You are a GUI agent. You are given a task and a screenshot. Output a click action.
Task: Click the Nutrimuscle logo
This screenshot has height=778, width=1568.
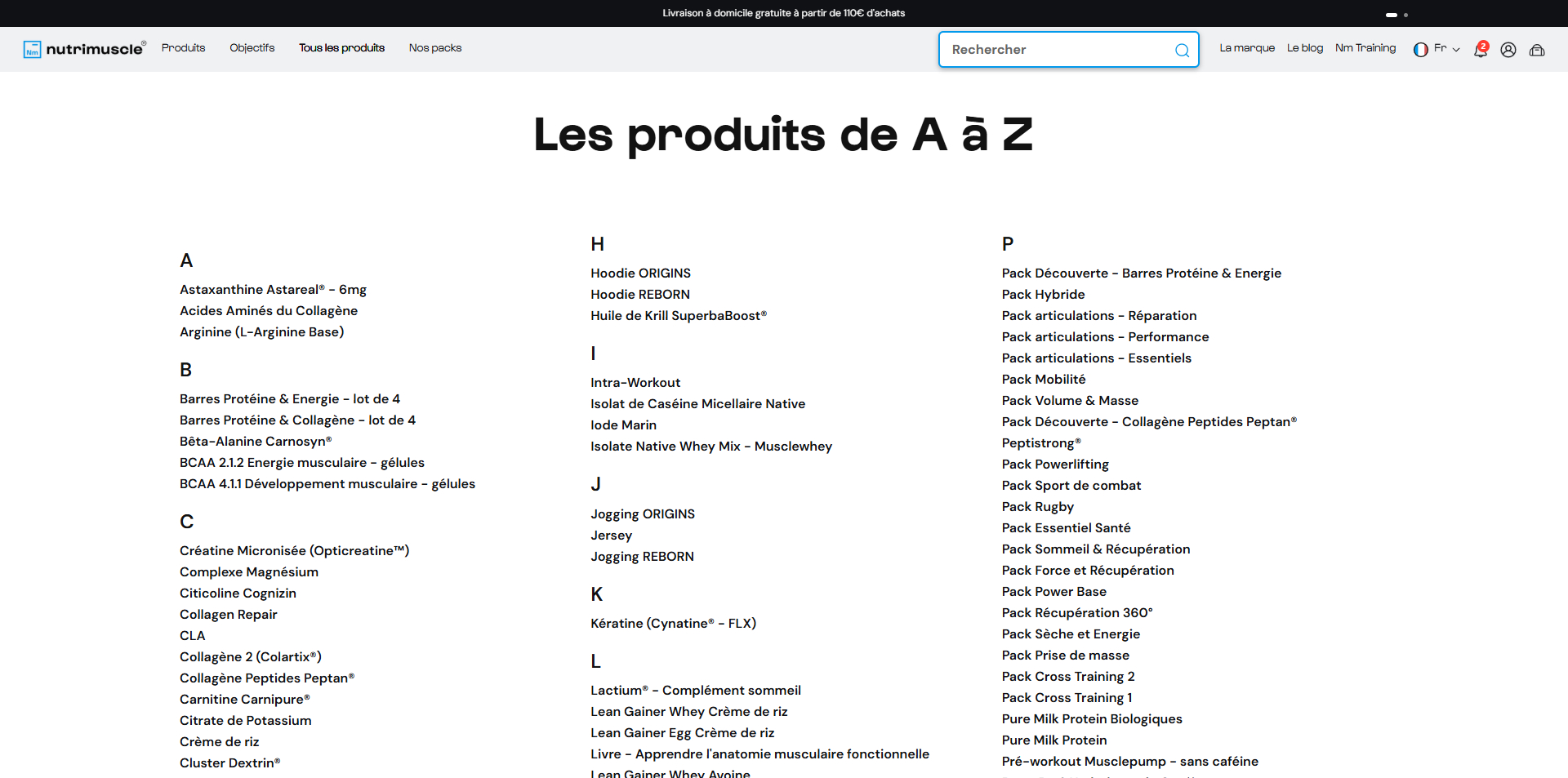click(85, 49)
